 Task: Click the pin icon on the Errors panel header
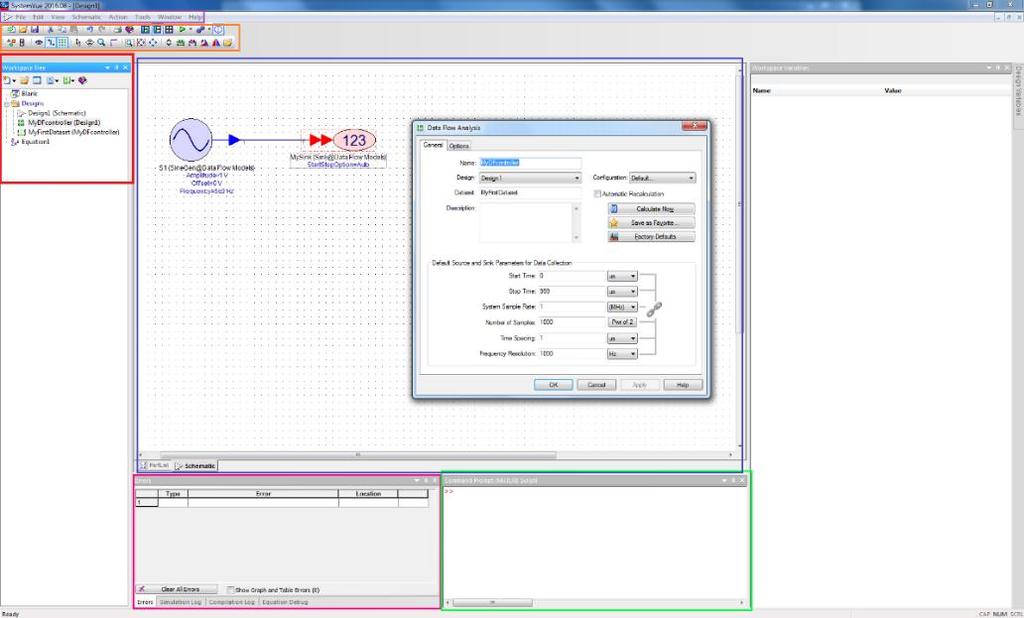[426, 480]
